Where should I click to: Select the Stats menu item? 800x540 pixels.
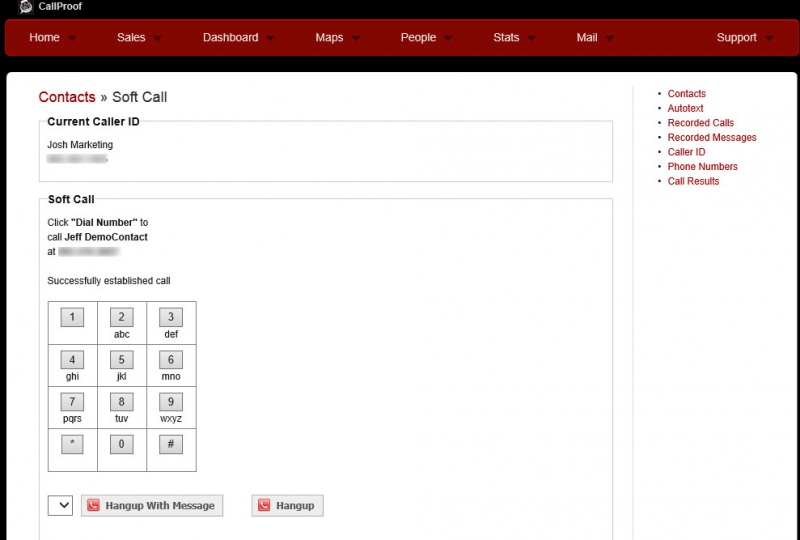click(506, 38)
